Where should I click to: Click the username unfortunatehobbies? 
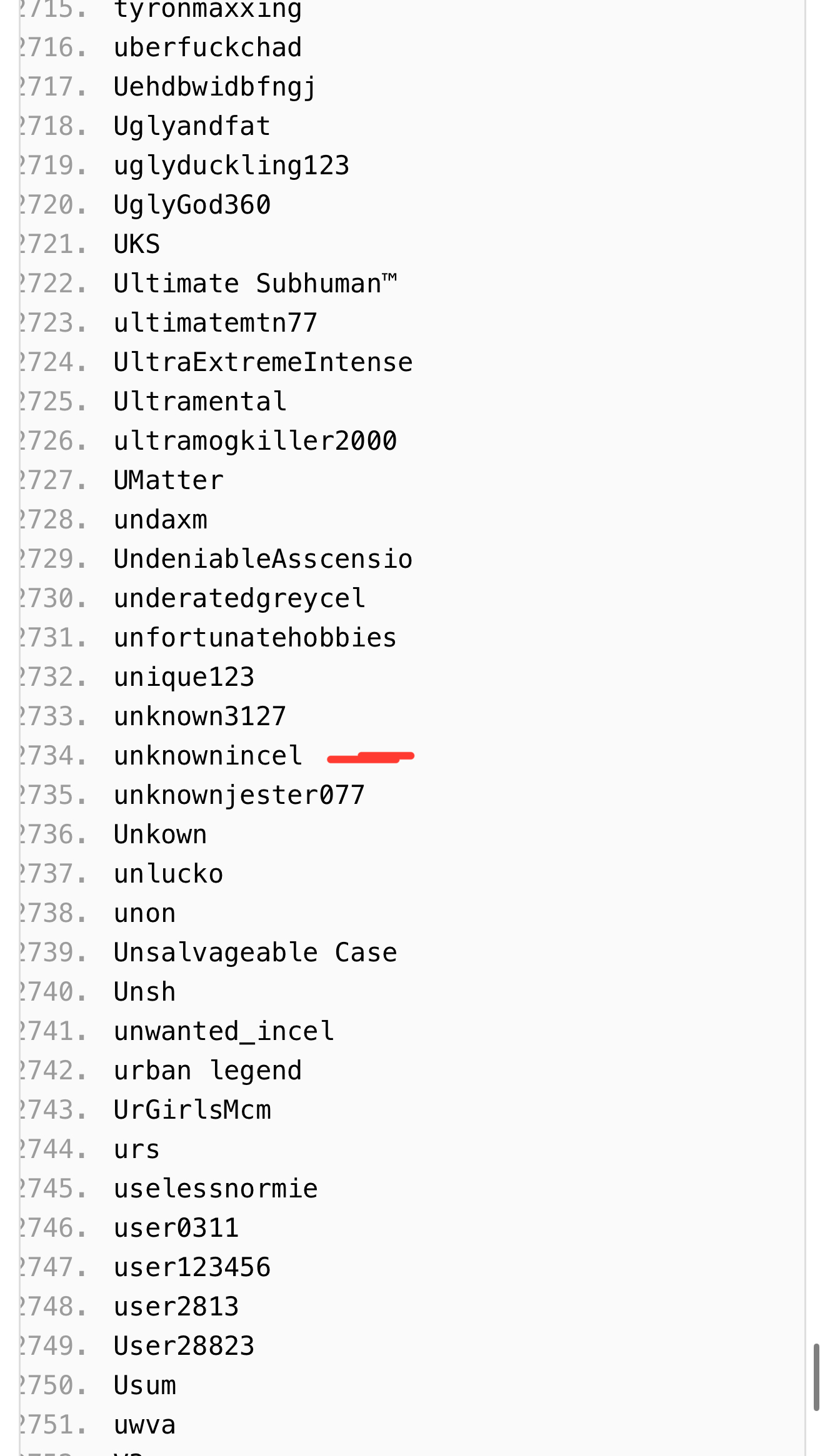pos(255,638)
